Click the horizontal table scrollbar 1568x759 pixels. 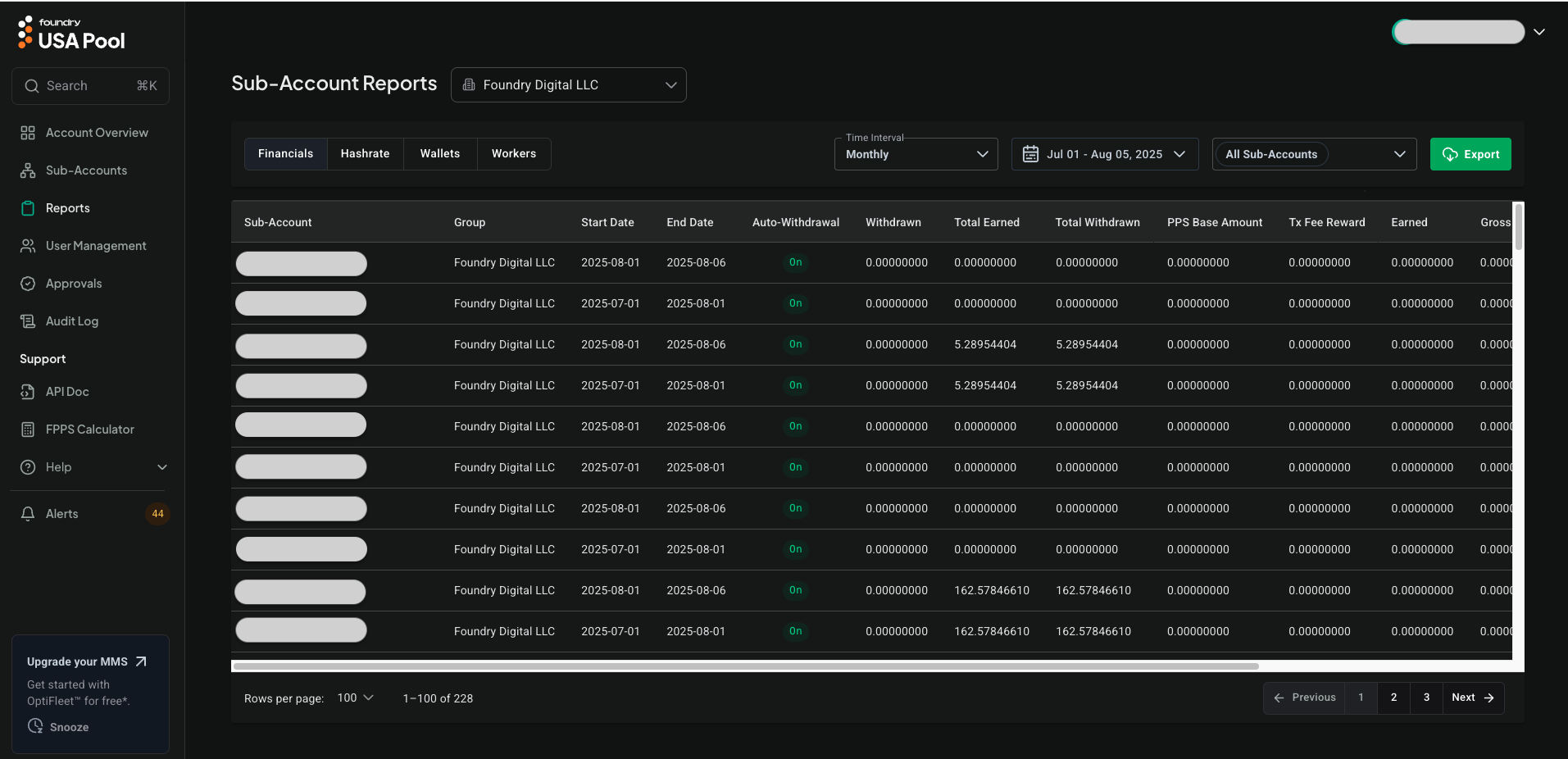746,666
